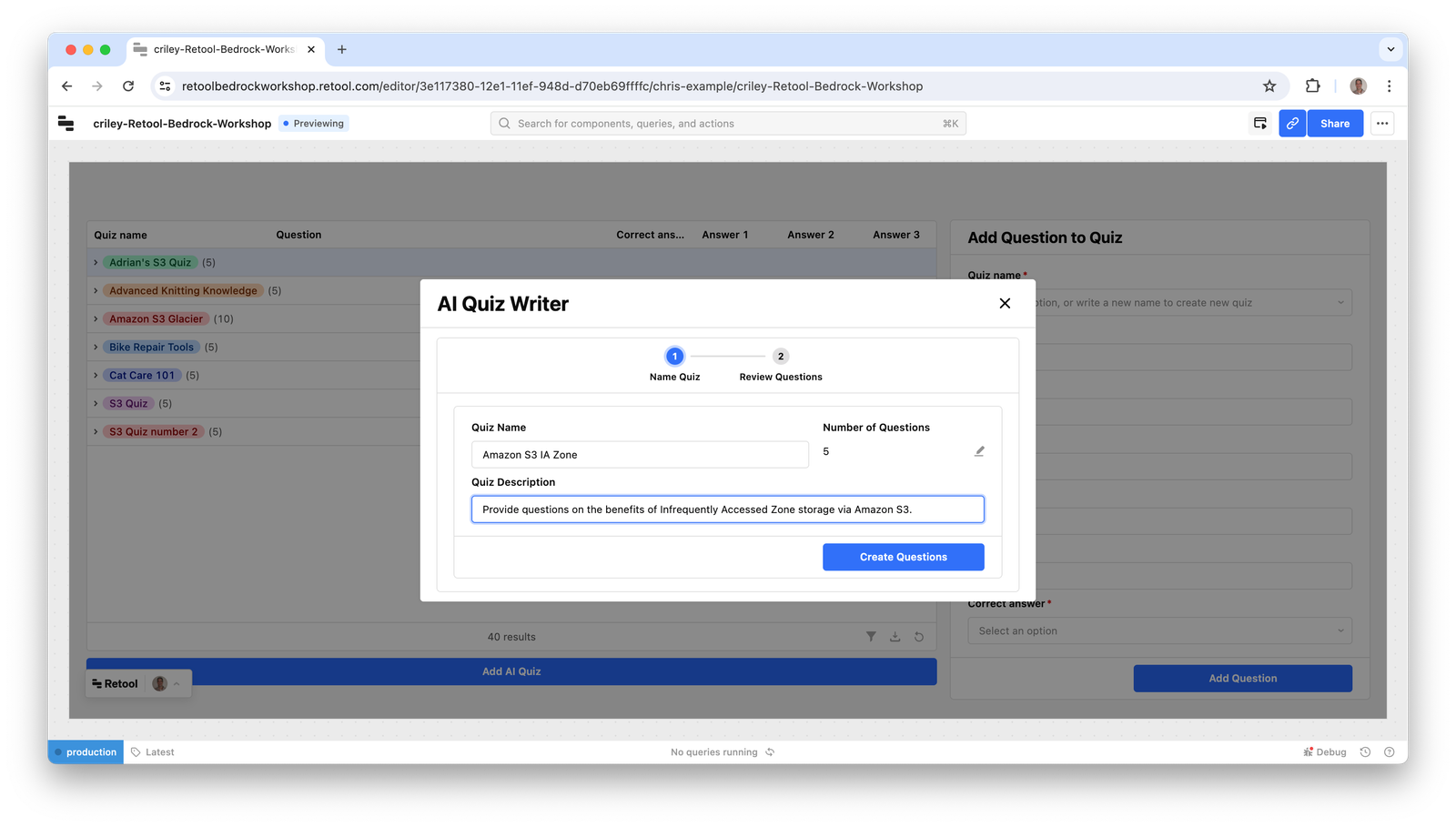This screenshot has width=1456, height=827.
Task: Bookmark this page with star icon
Action: point(1269,86)
